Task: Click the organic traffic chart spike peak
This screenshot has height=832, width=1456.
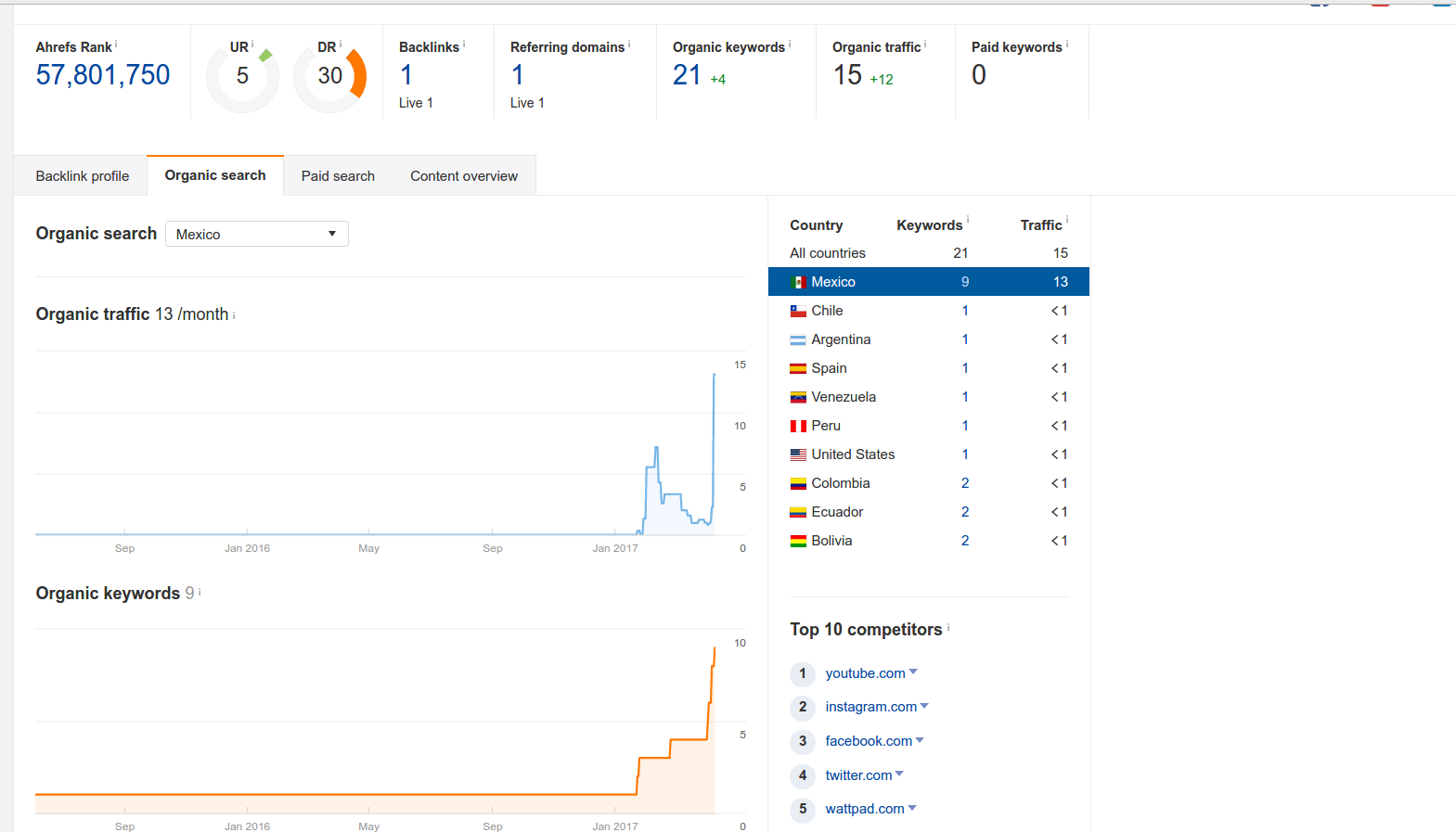Action: point(714,374)
